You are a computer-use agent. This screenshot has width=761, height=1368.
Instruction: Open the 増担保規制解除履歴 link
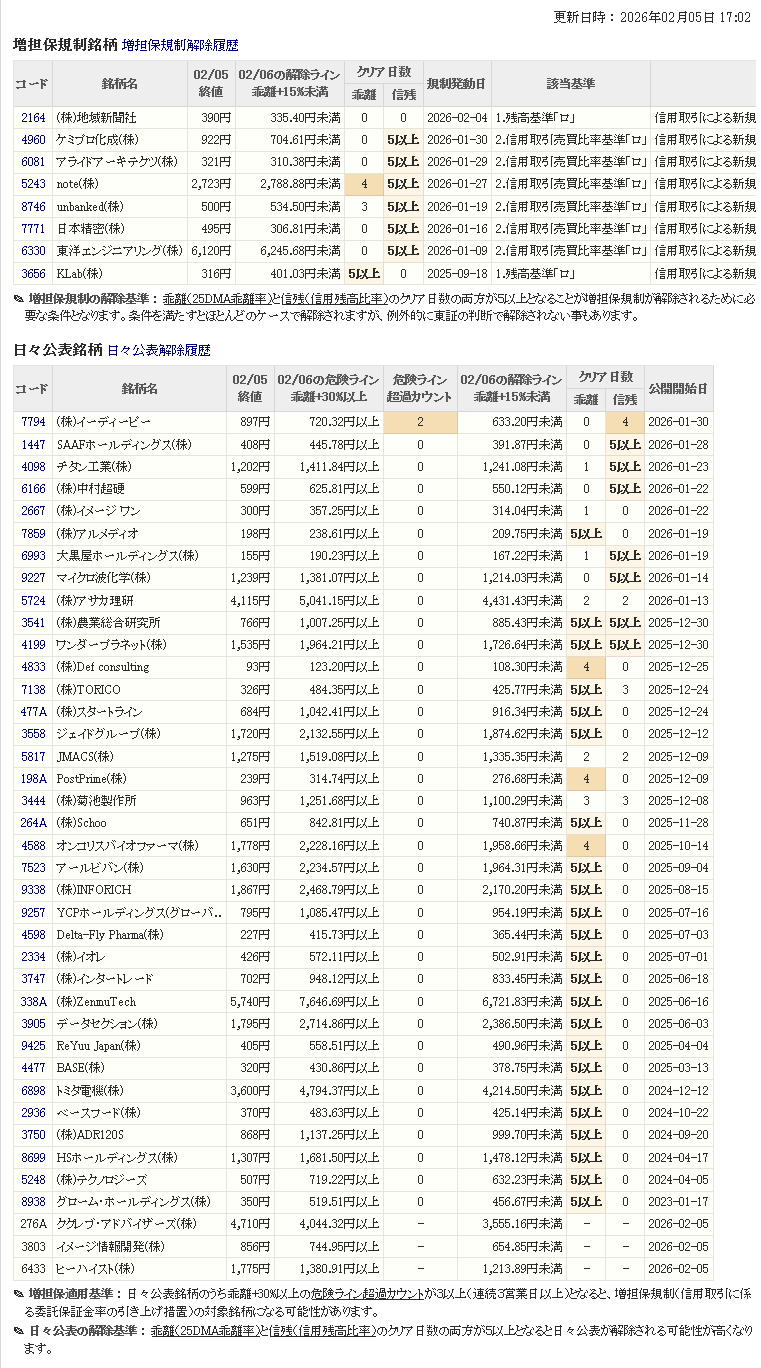coord(180,45)
